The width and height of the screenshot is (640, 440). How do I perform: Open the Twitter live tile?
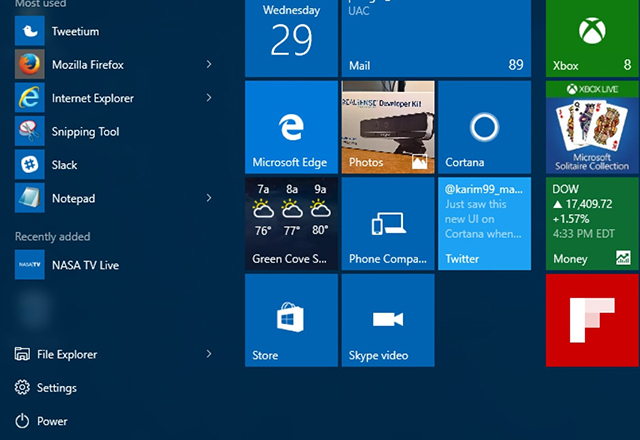(x=484, y=224)
